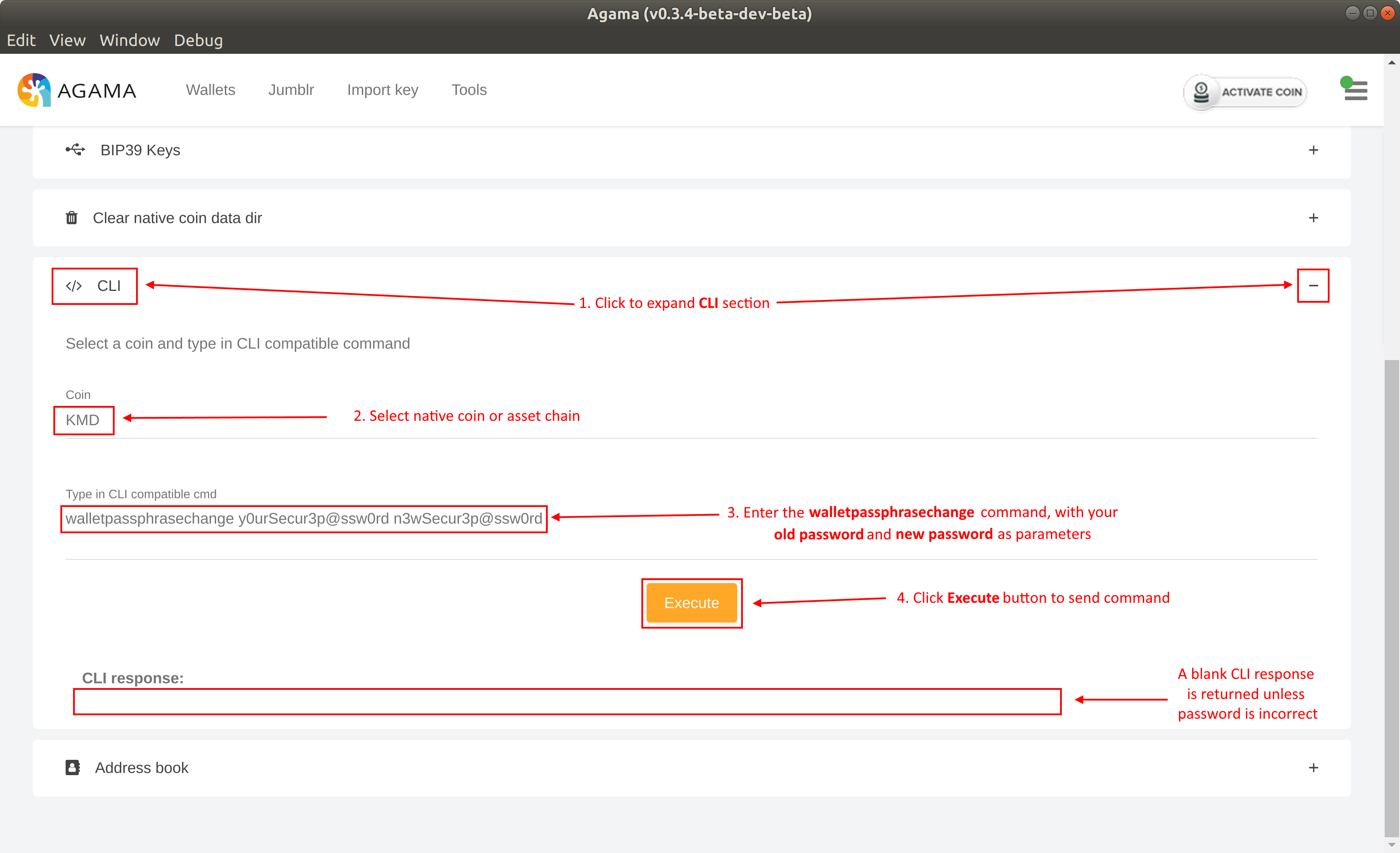Expand the Address book section

[1313, 768]
